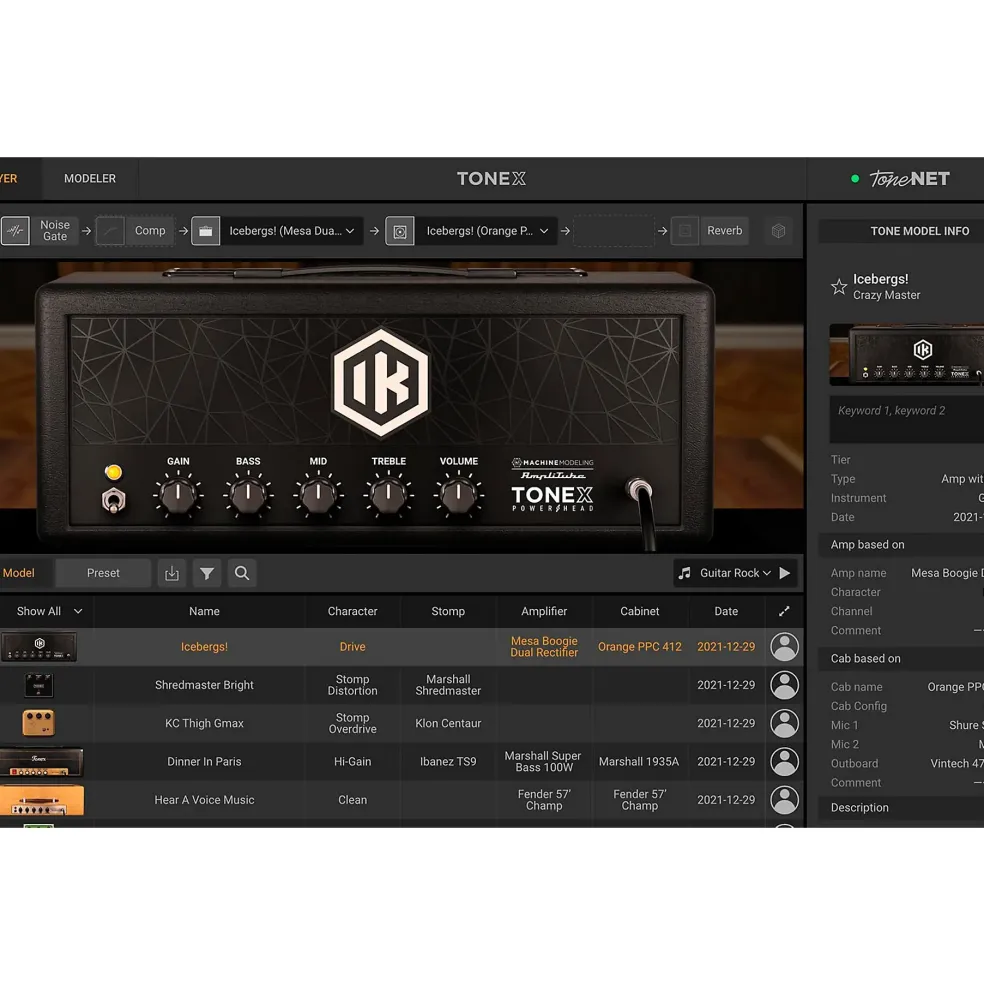Switch to the MODELER tab

pyautogui.click(x=90, y=178)
